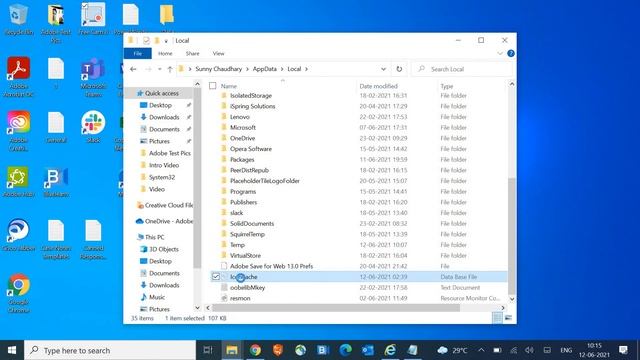
Task: Switch to details view button in status bar
Action: coord(497,318)
